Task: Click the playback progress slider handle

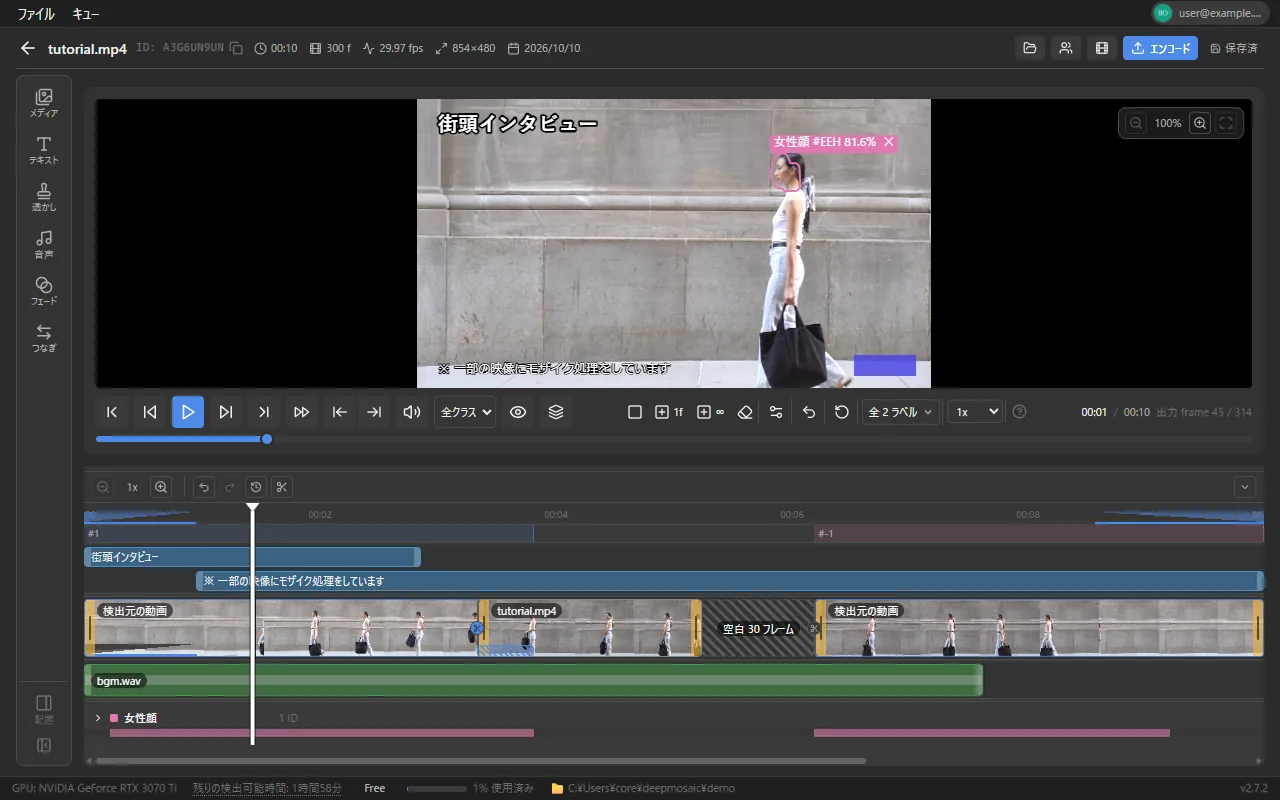Action: (267, 439)
